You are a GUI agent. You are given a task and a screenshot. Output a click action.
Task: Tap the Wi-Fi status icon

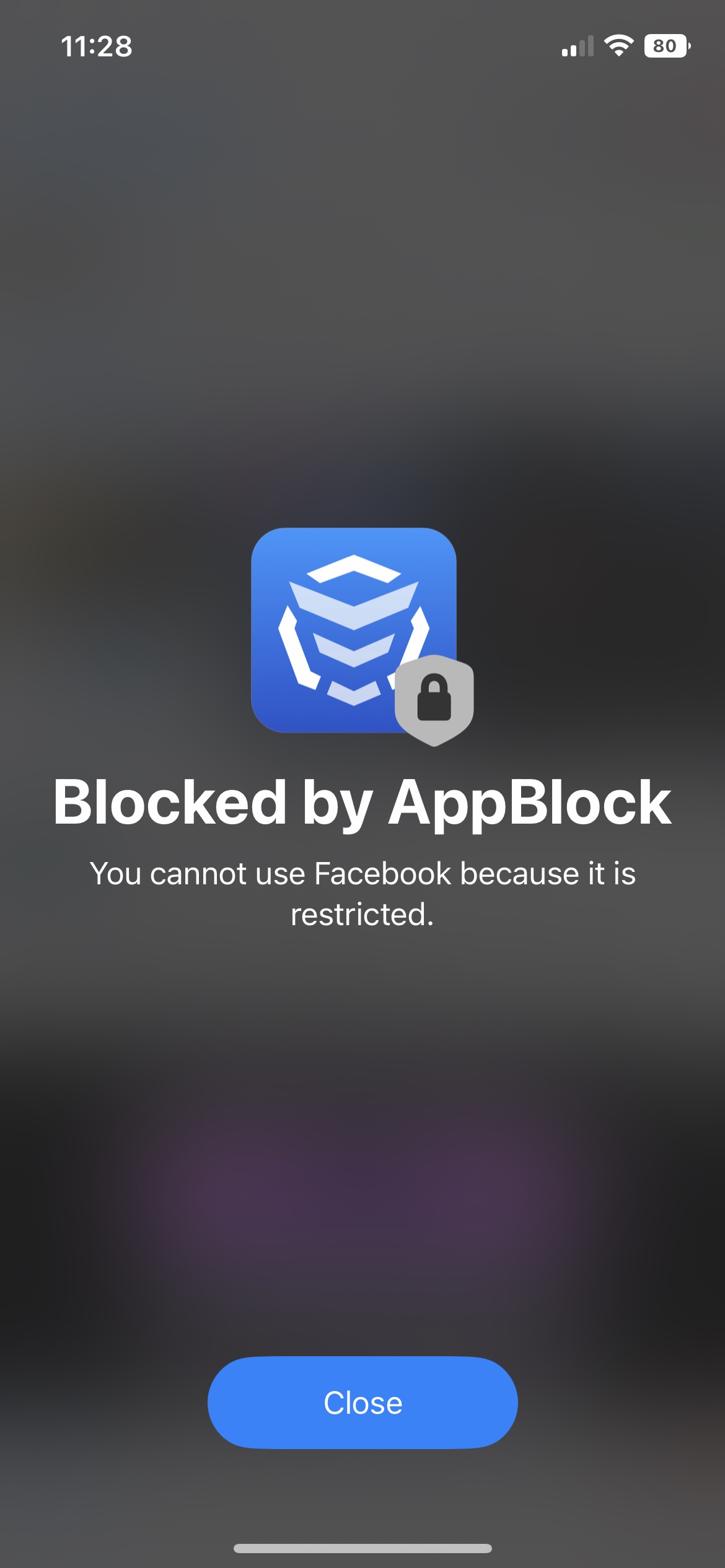(618, 45)
